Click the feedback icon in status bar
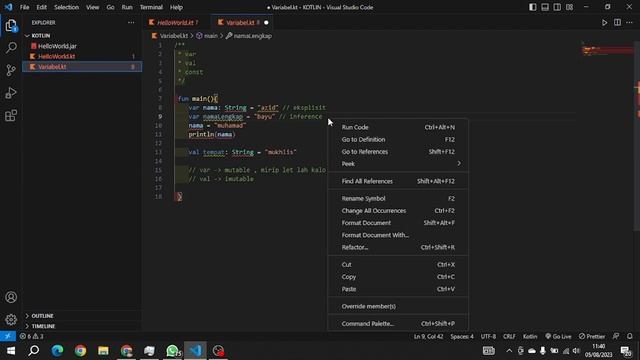Image resolution: width=640 pixels, height=360 pixels. [x=616, y=336]
